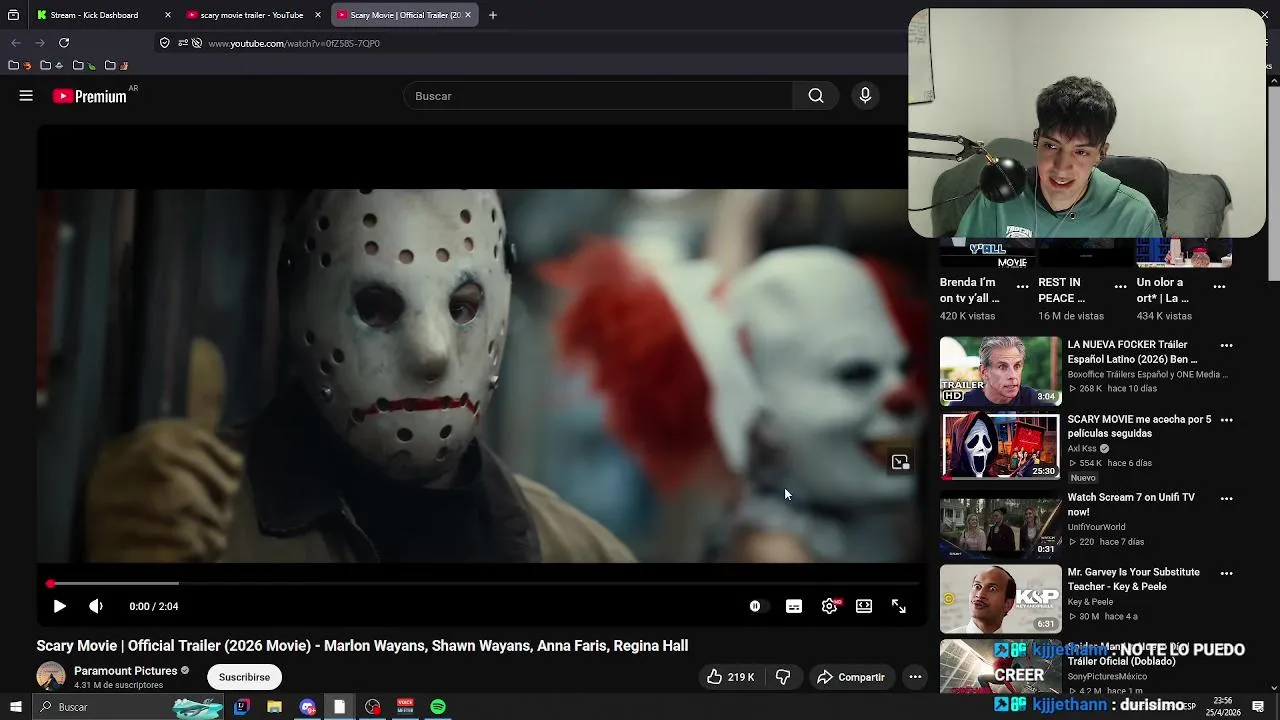1280x720 pixels.
Task: Reload the current page
Action: (64, 43)
